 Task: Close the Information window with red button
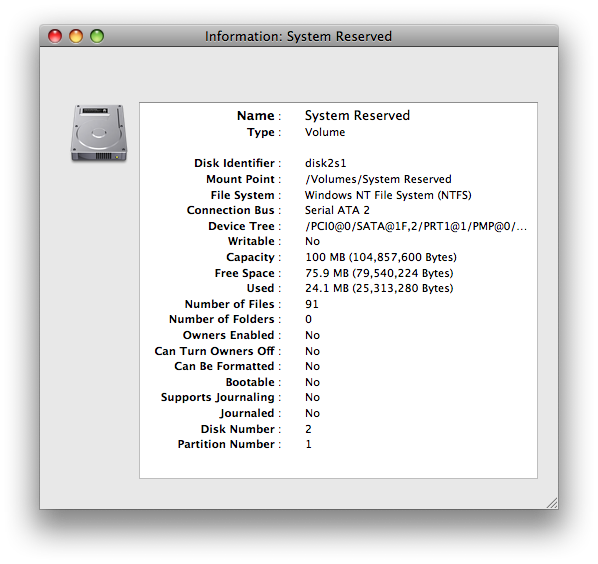[x=55, y=36]
